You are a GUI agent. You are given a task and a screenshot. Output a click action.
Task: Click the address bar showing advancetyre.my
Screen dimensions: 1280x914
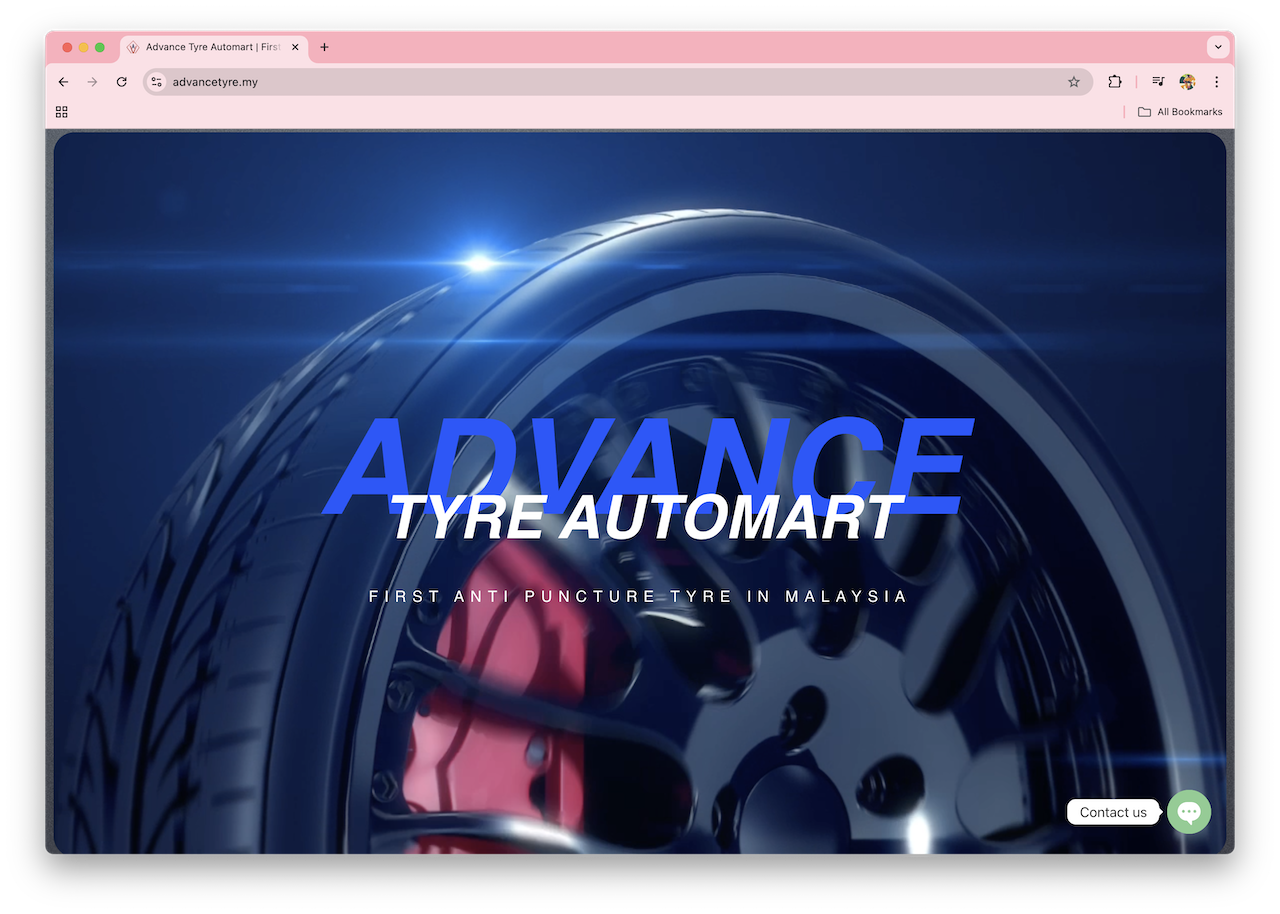pos(600,82)
